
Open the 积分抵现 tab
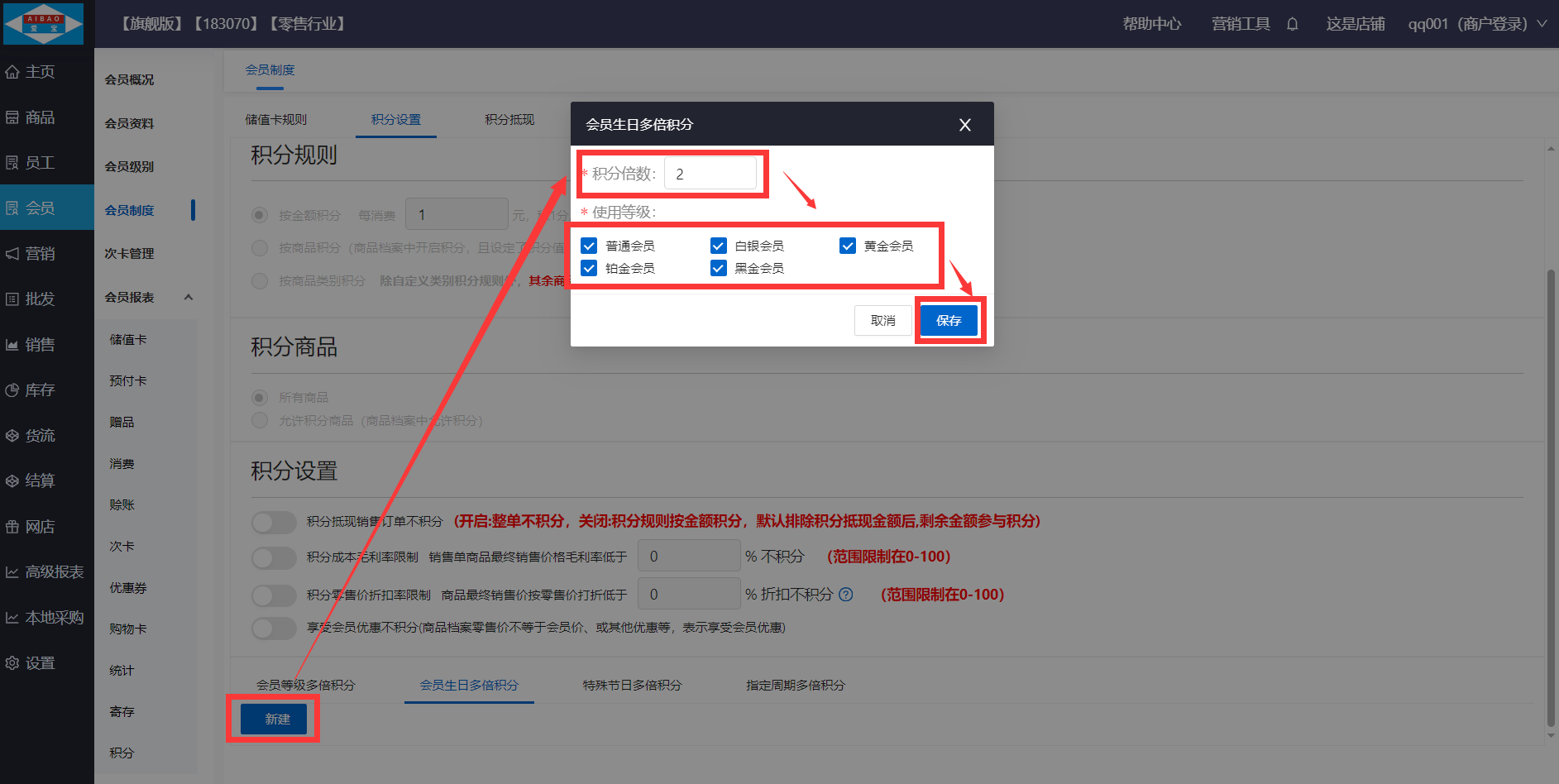click(509, 119)
